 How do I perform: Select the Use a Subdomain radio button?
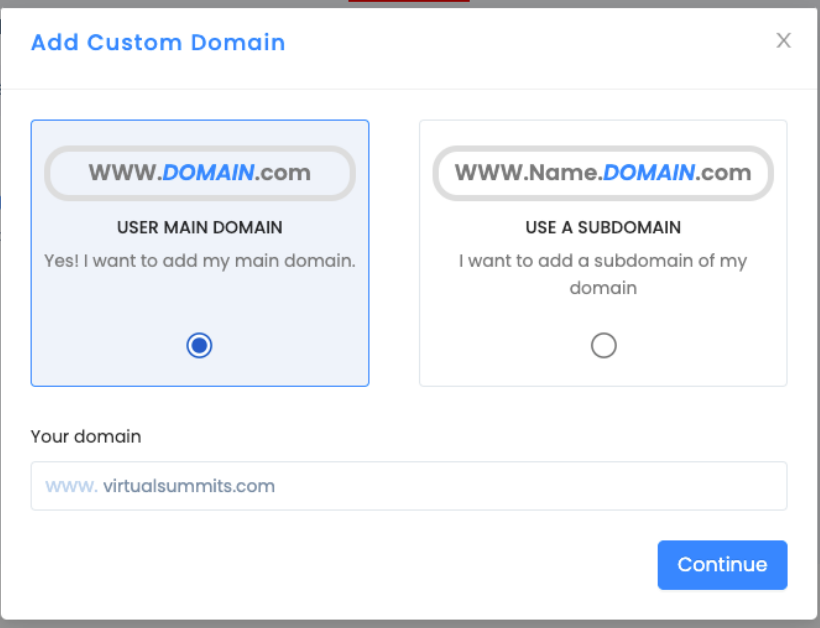(603, 346)
